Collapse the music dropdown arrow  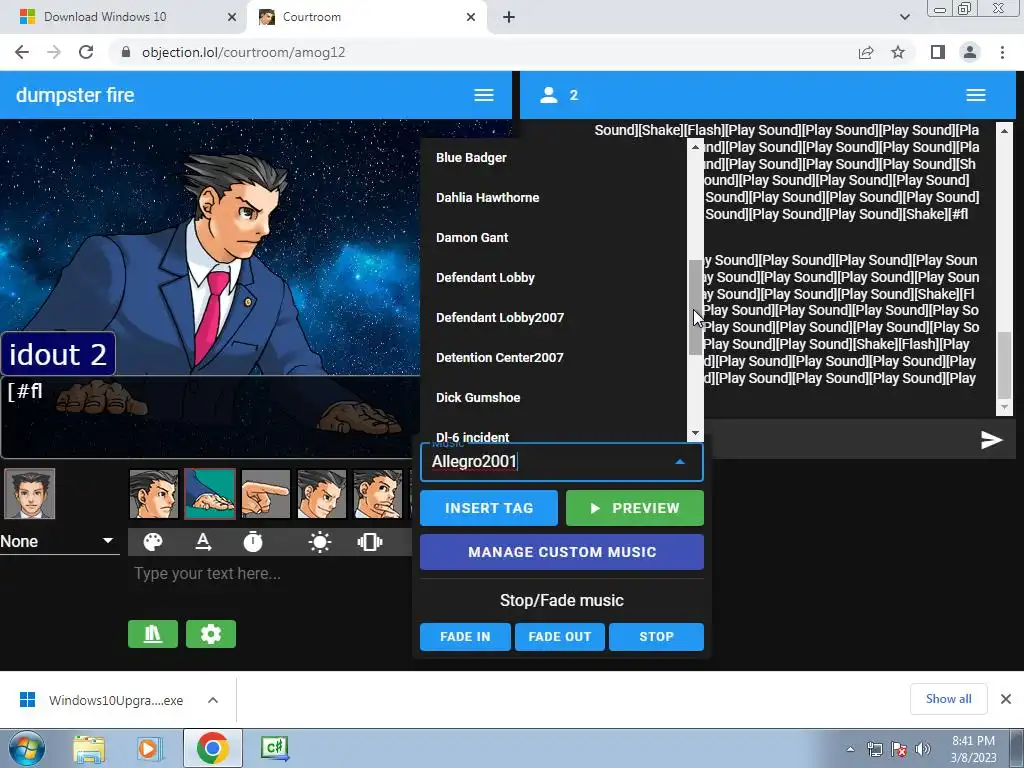pyautogui.click(x=680, y=462)
